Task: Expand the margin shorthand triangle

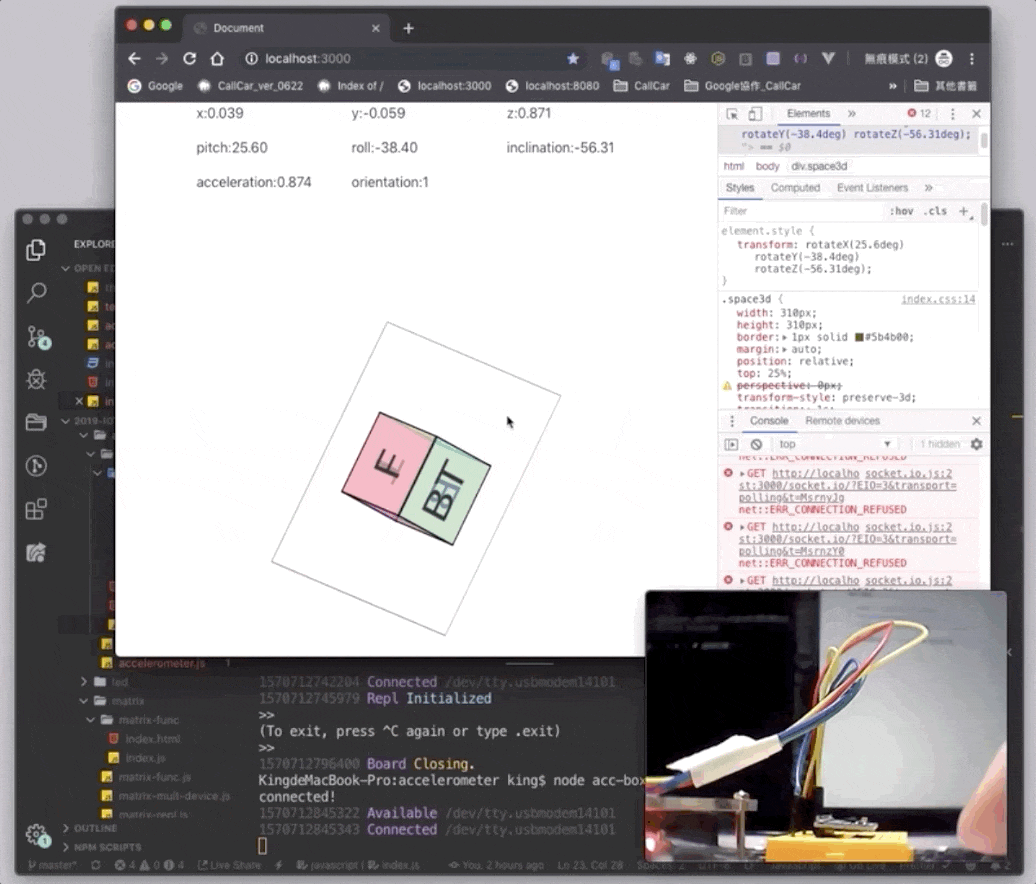Action: point(785,349)
